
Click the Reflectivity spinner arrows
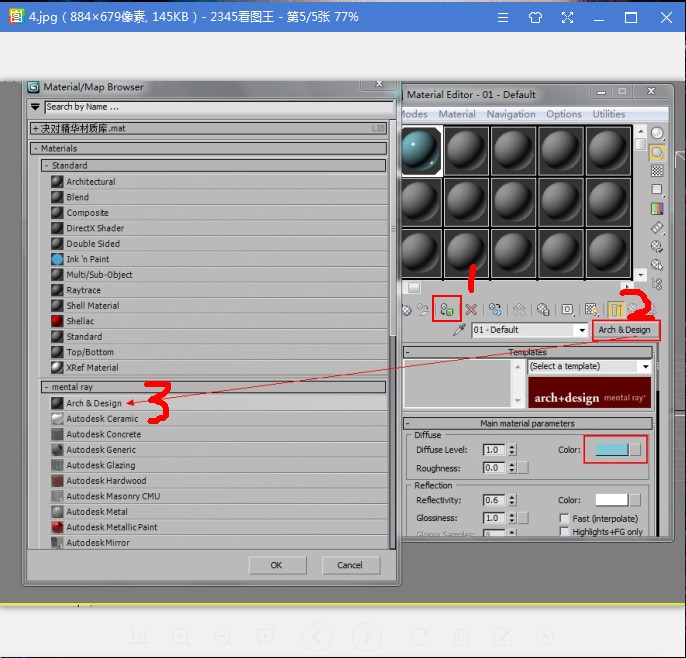[512, 500]
